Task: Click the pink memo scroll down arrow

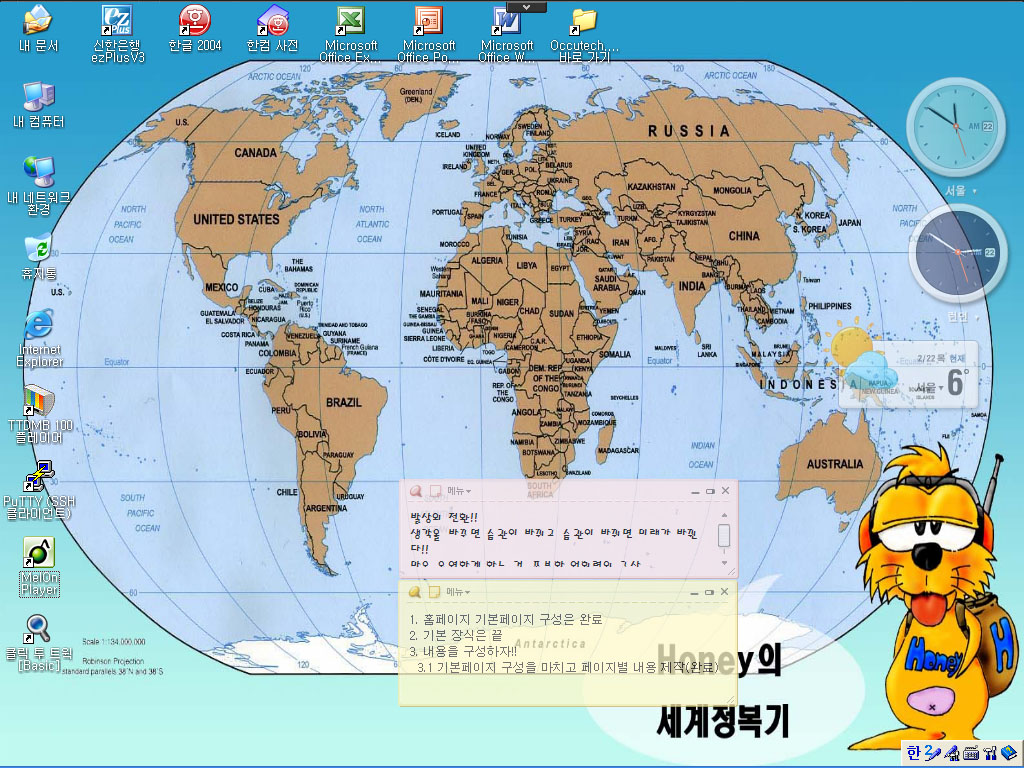Action: (x=724, y=563)
